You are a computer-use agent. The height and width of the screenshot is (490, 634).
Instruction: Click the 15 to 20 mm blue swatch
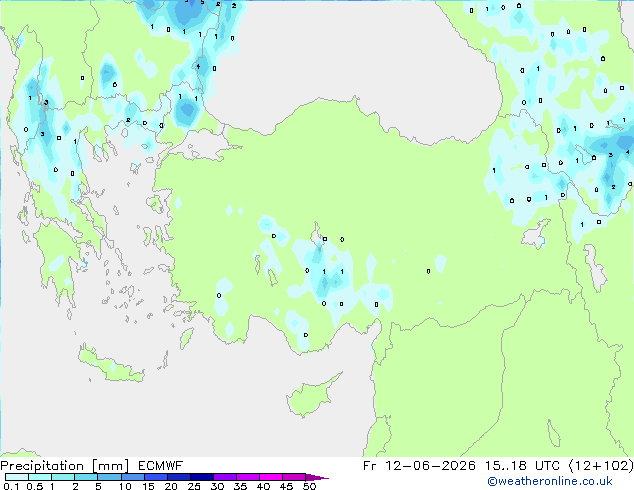point(156,477)
